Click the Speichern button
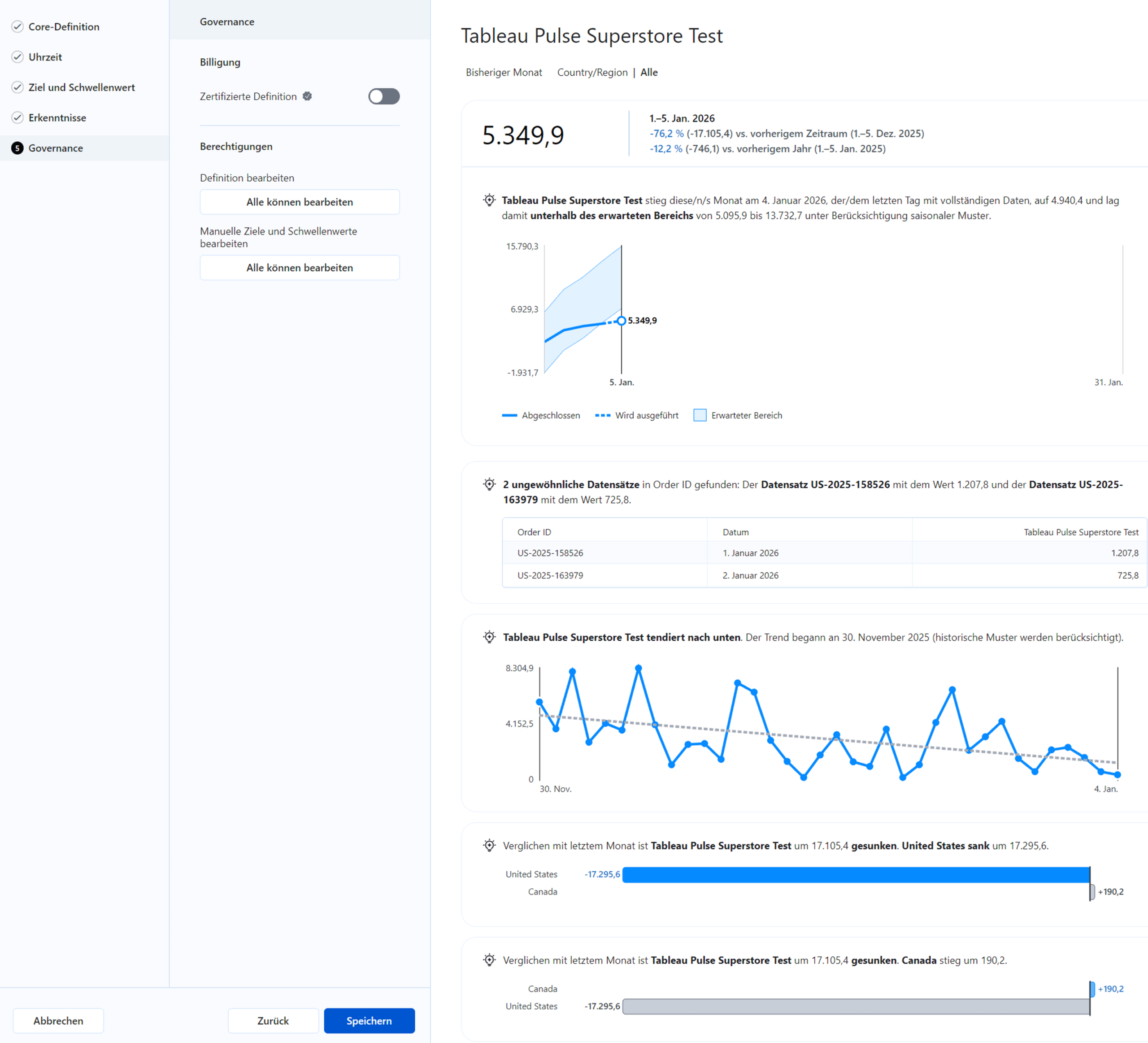The image size is (1148, 1043). pyautogui.click(x=369, y=1021)
